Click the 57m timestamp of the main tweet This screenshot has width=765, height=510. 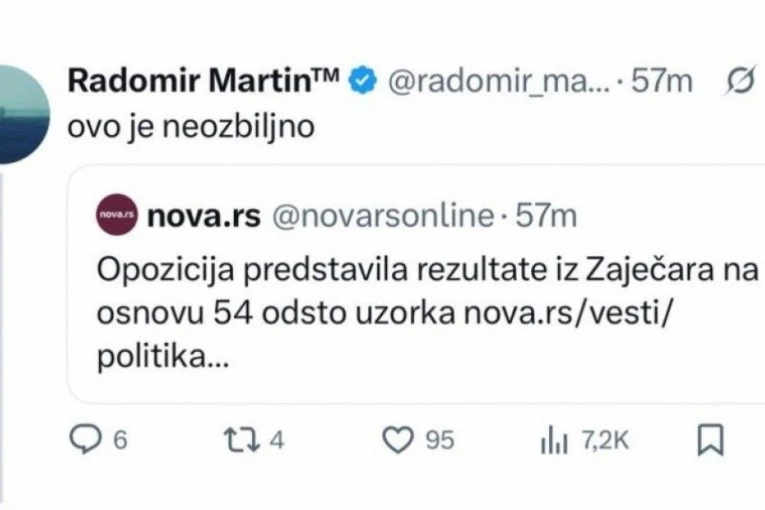click(x=664, y=83)
